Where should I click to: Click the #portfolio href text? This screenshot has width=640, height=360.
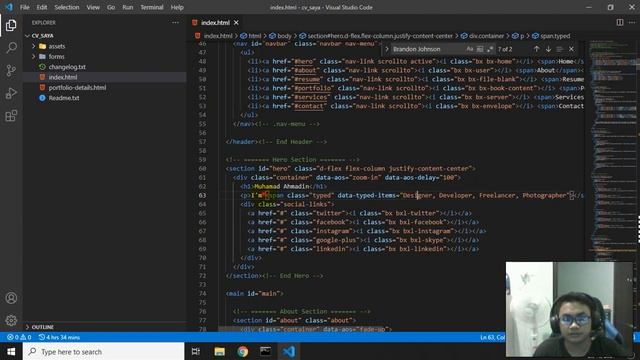click(313, 88)
